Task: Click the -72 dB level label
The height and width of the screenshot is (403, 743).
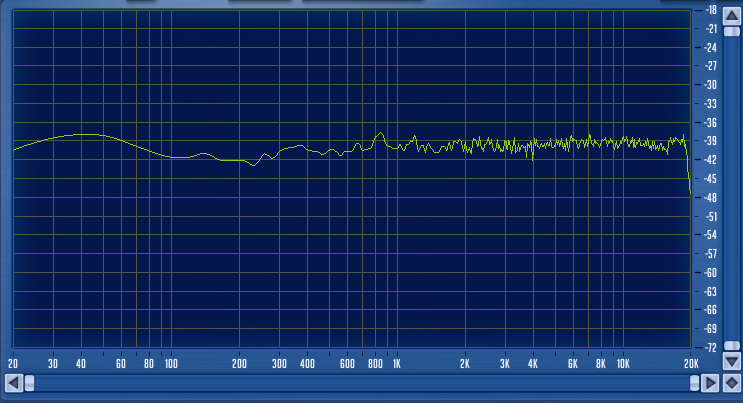Action: pos(710,348)
